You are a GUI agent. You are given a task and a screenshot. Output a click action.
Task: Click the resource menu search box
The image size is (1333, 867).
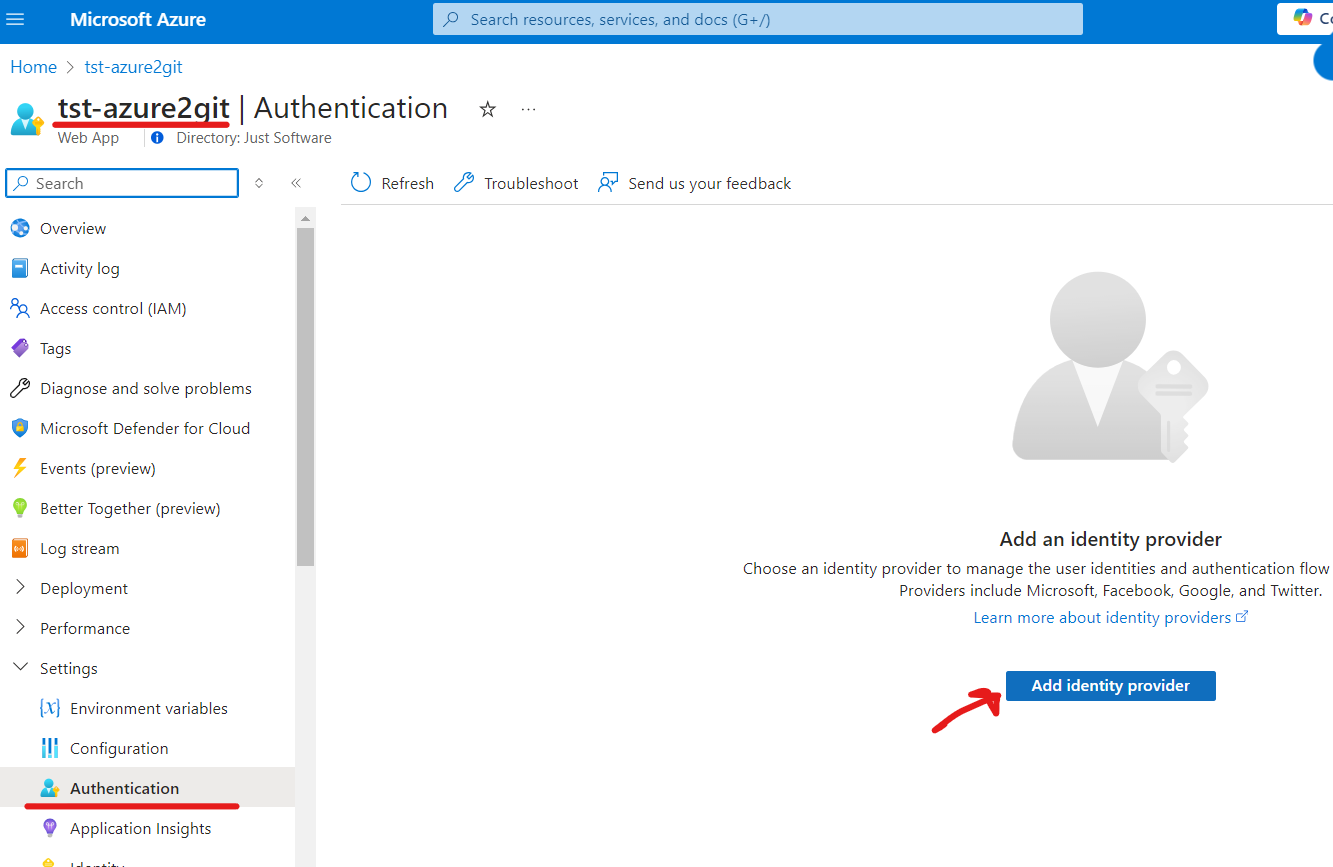pyautogui.click(x=120, y=183)
